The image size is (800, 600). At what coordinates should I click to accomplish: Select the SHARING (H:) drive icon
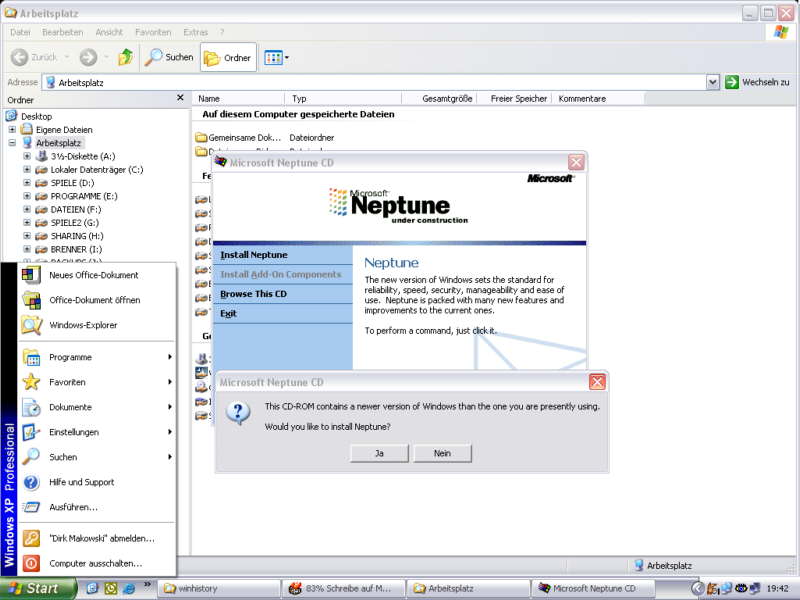click(x=41, y=236)
